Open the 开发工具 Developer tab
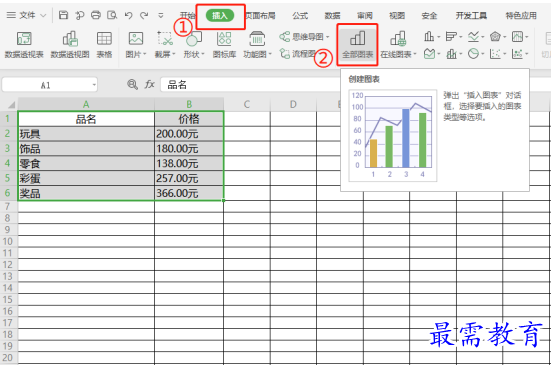Viewport: 551px width, 366px height. pos(471,15)
